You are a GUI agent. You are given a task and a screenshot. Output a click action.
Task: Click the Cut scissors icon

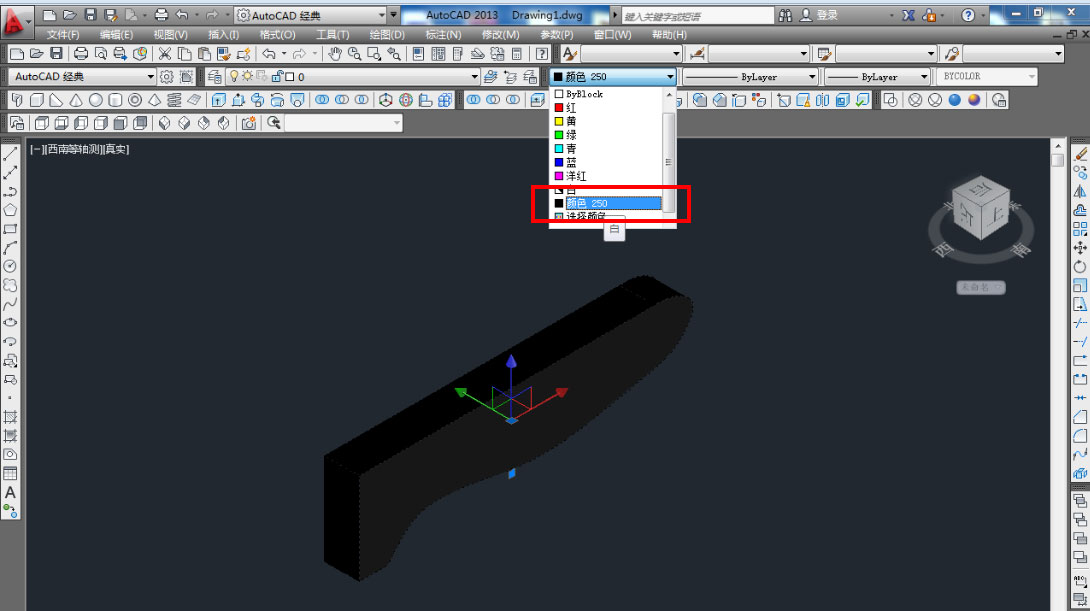[x=165, y=54]
